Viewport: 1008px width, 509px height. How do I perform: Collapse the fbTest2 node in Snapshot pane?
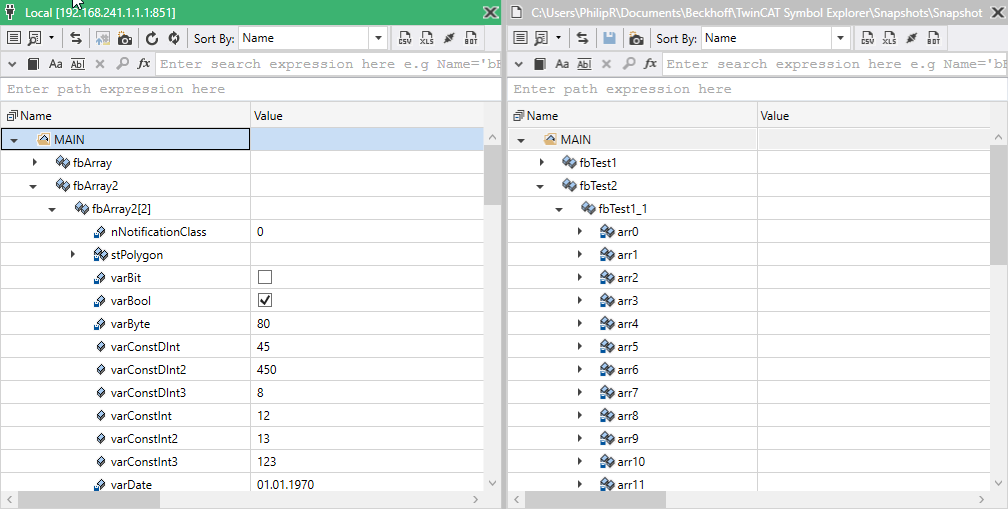539,186
